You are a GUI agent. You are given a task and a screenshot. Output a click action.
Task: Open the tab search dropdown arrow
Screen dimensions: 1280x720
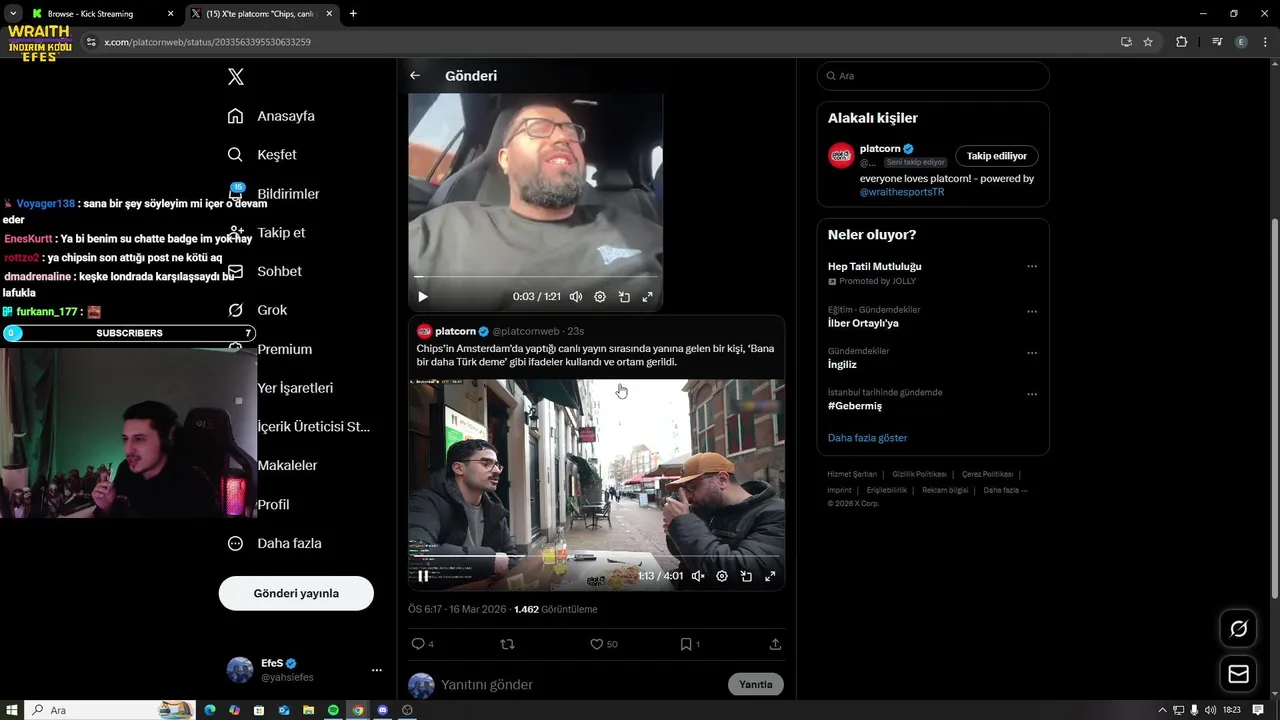coord(12,14)
